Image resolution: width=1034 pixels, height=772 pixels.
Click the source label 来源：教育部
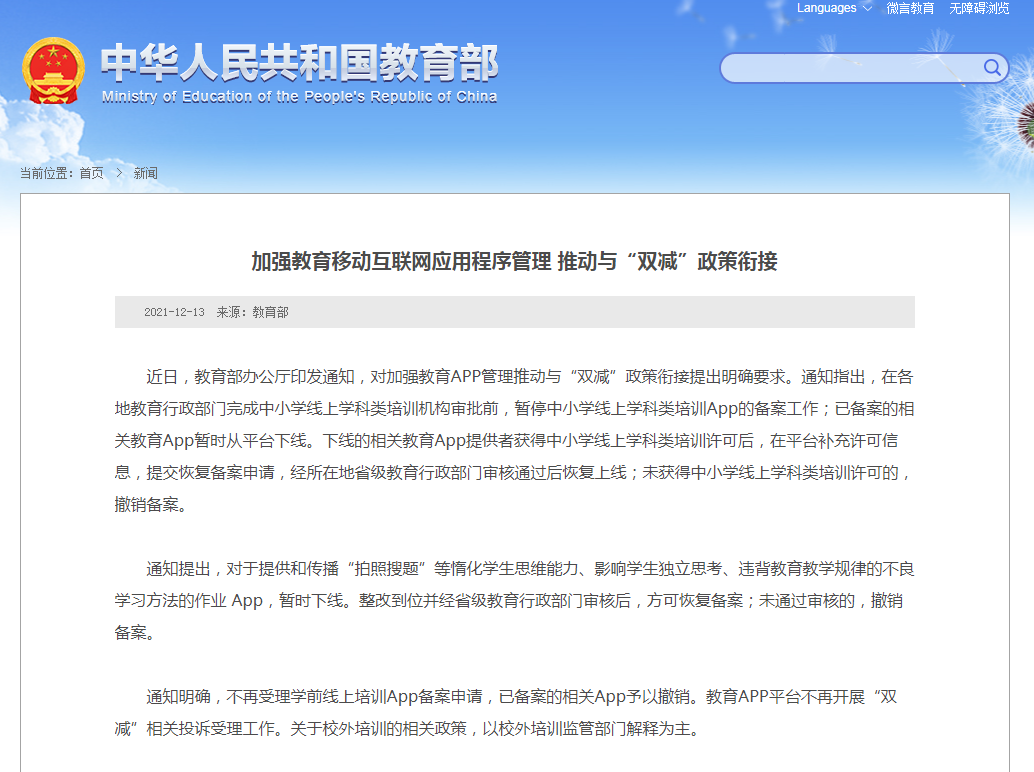pyautogui.click(x=253, y=312)
